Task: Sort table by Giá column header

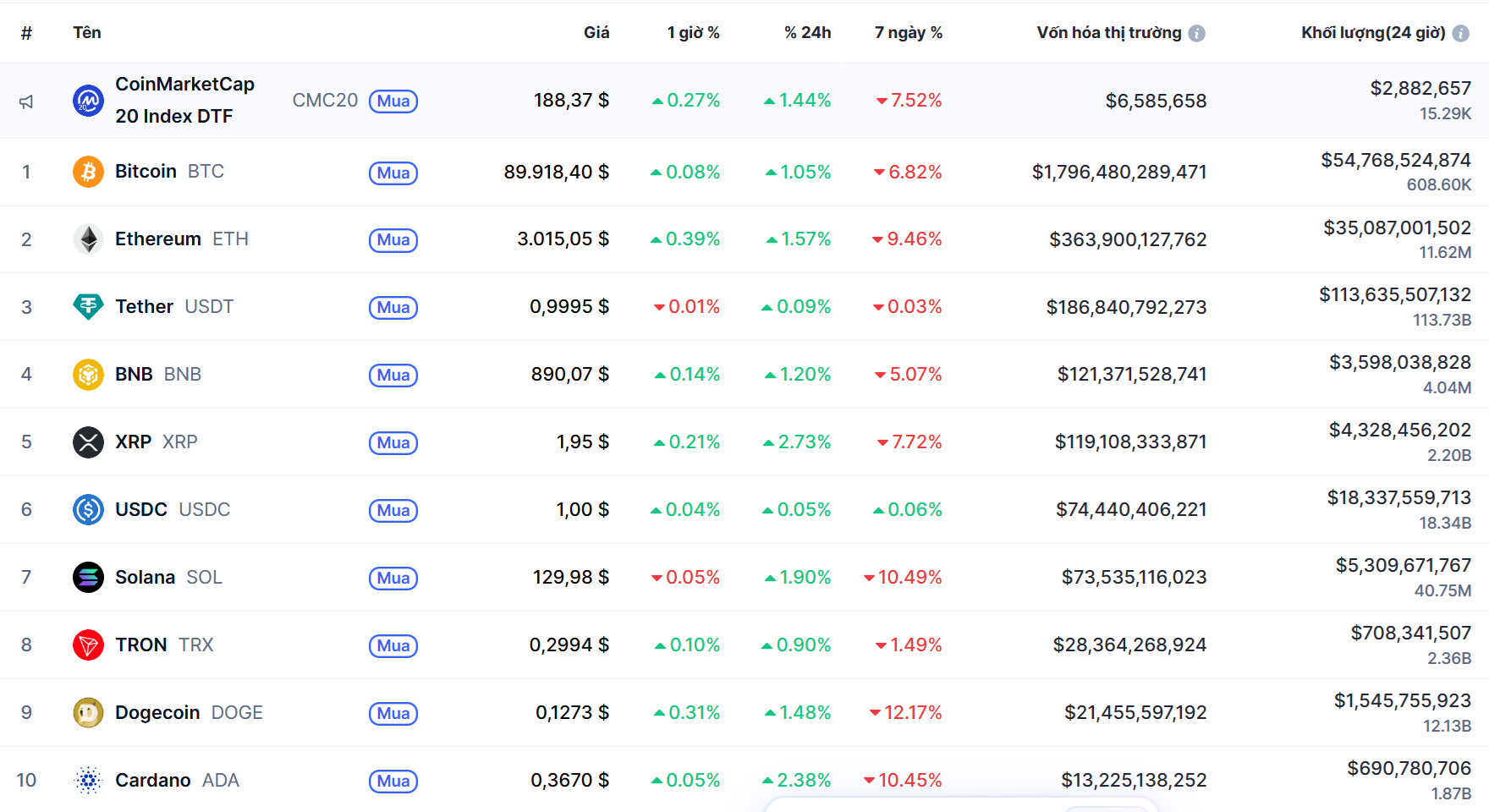Action: coord(596,32)
